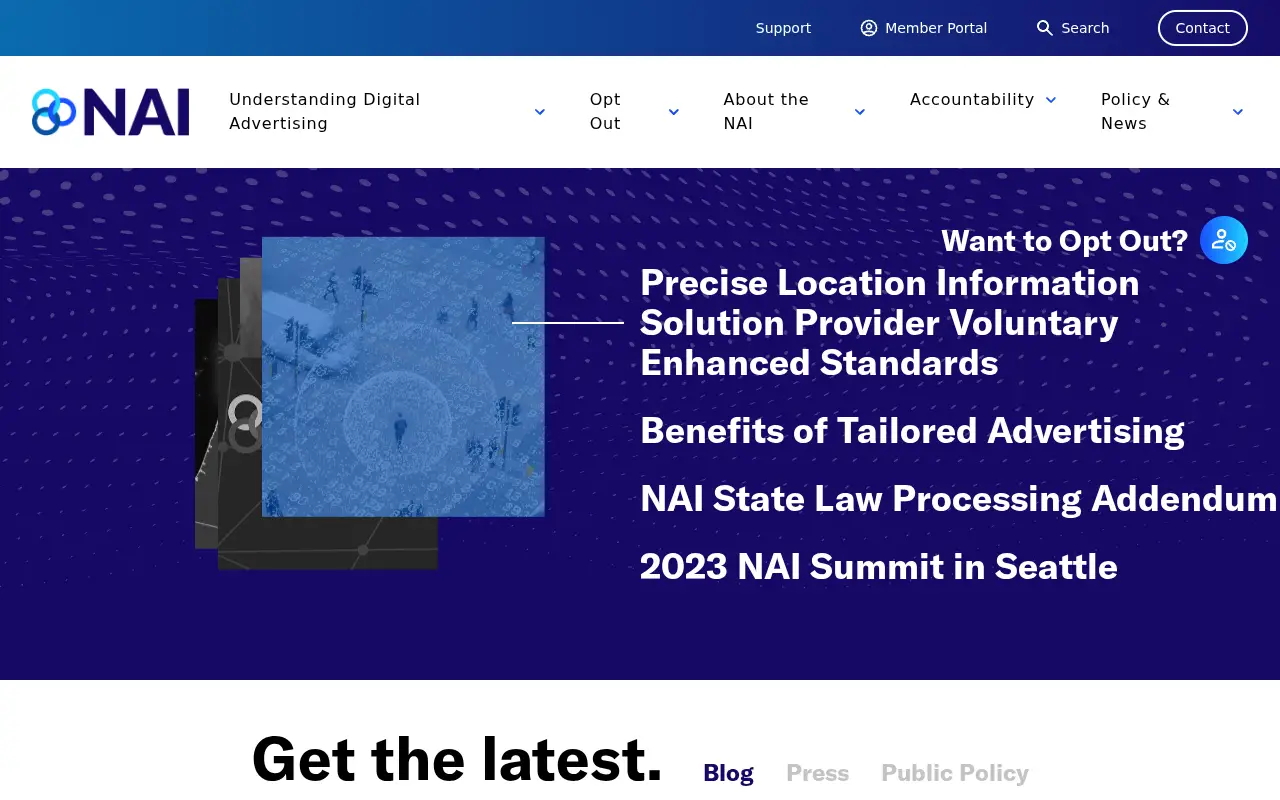The width and height of the screenshot is (1280, 800).
Task: Open the Policy & News menu
Action: pyautogui.click(x=1135, y=112)
